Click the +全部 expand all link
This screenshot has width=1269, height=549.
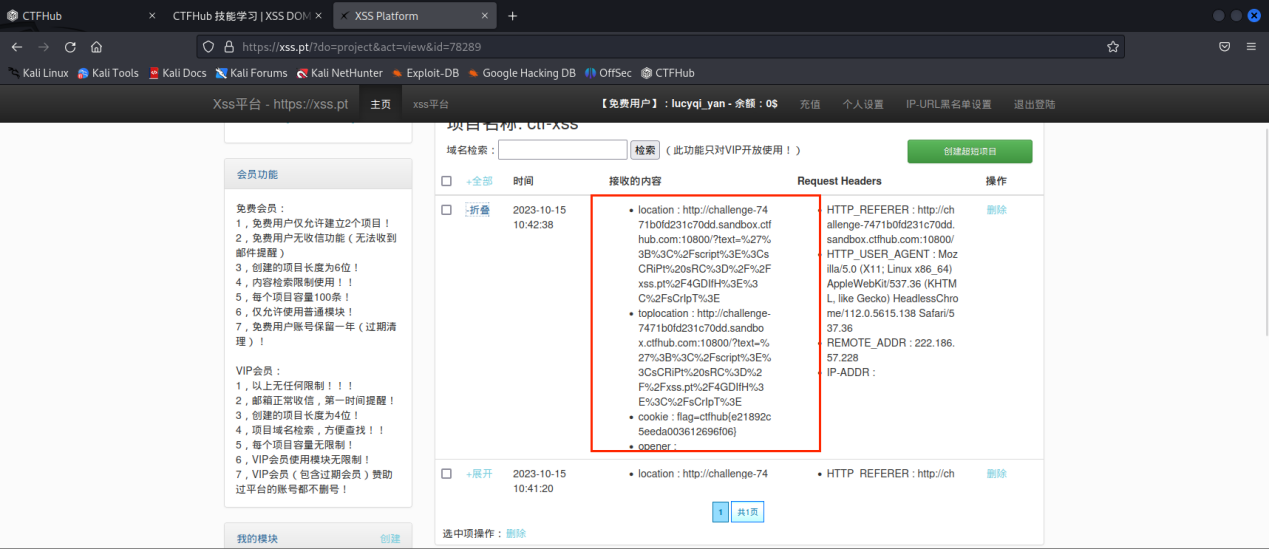[x=479, y=181]
